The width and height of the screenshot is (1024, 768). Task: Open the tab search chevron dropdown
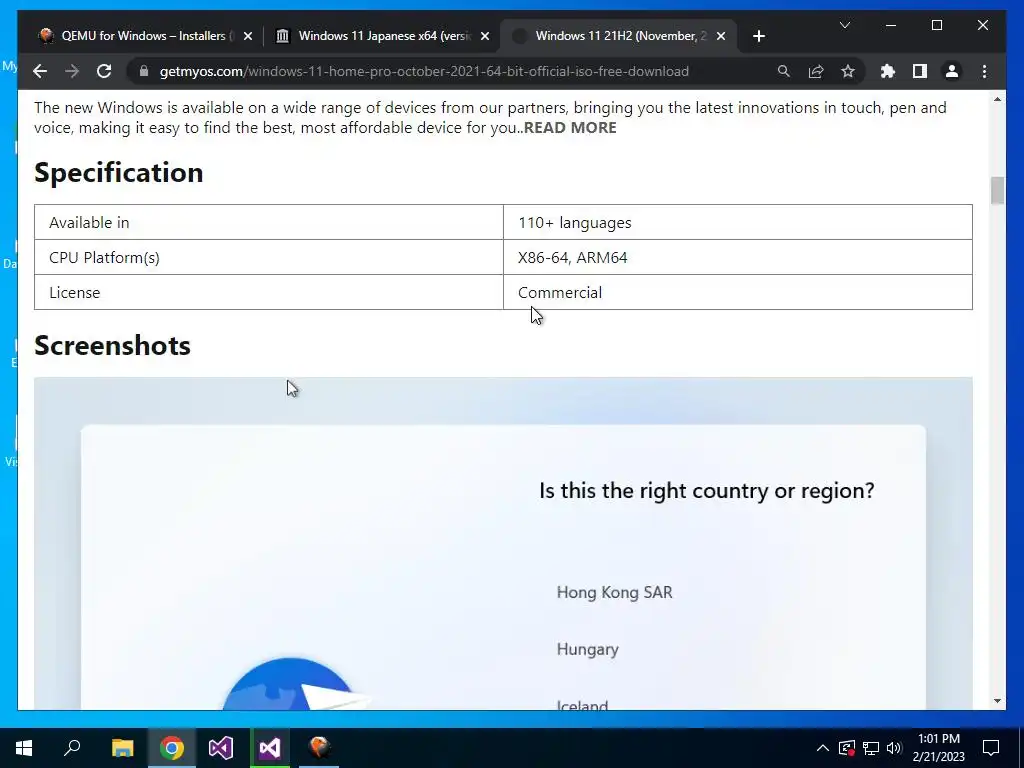point(844,25)
